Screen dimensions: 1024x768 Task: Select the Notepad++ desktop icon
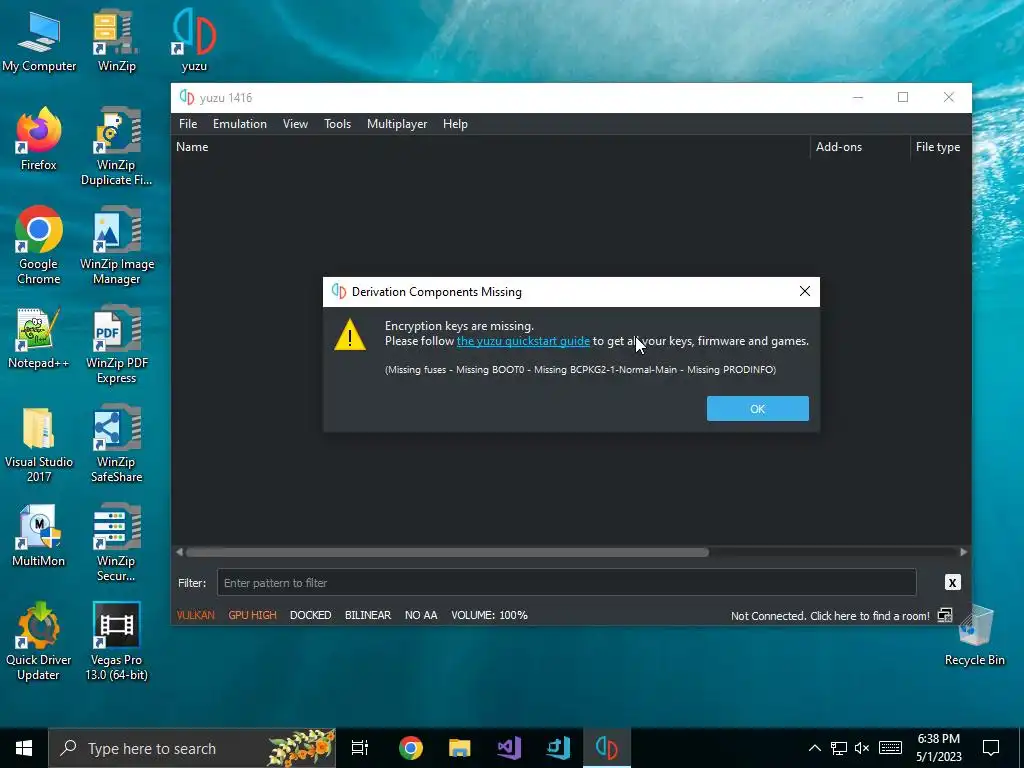coord(39,338)
